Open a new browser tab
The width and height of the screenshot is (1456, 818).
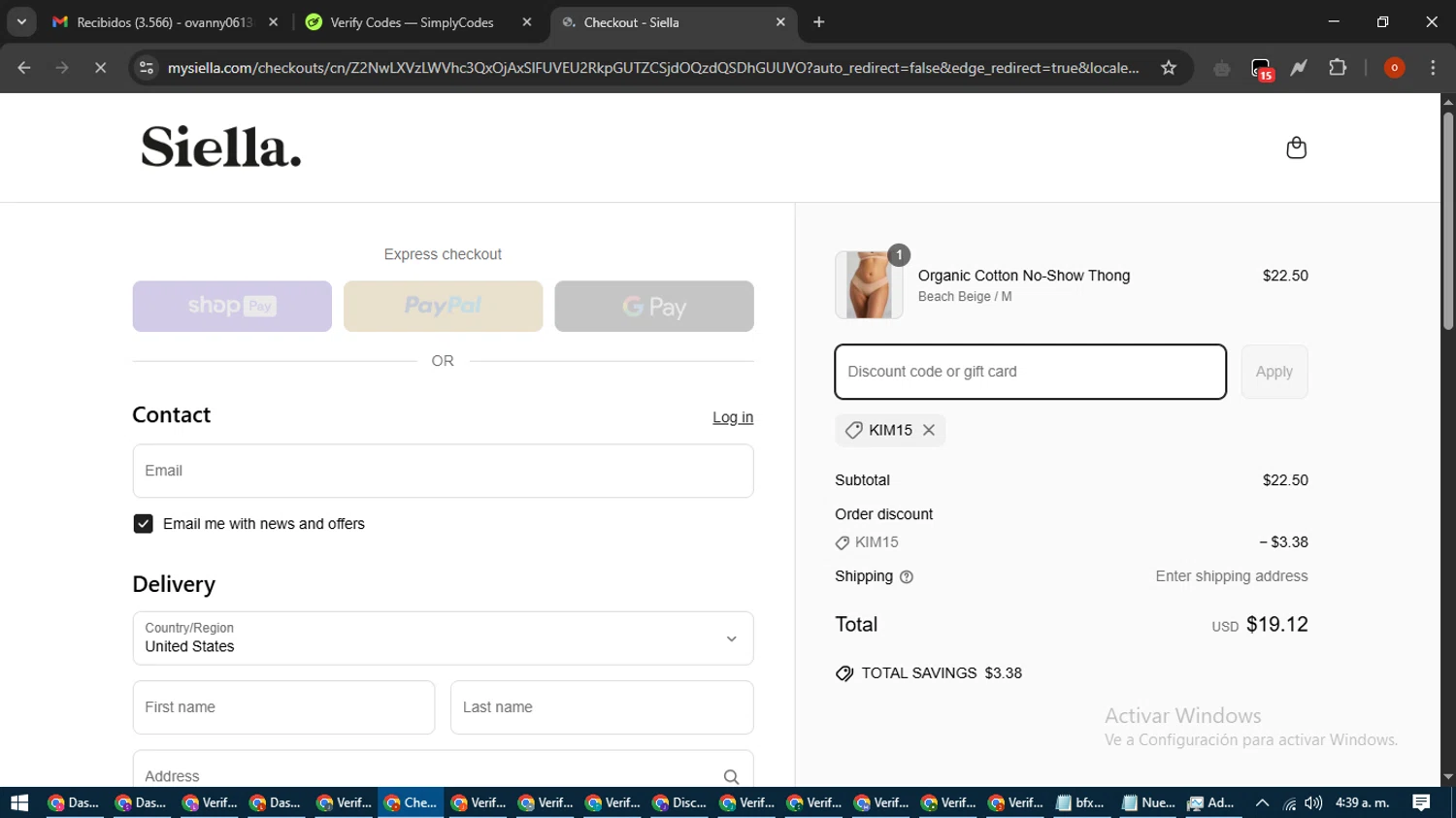819,21
